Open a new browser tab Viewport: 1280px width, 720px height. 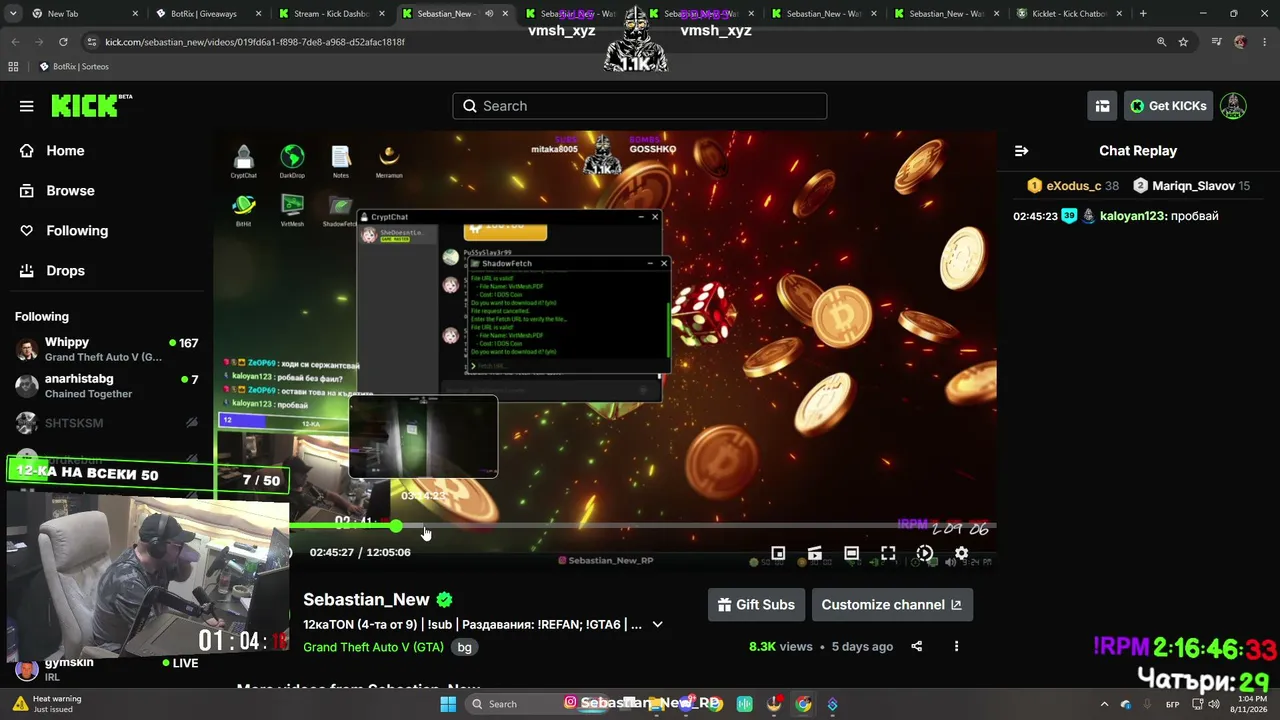1143,14
